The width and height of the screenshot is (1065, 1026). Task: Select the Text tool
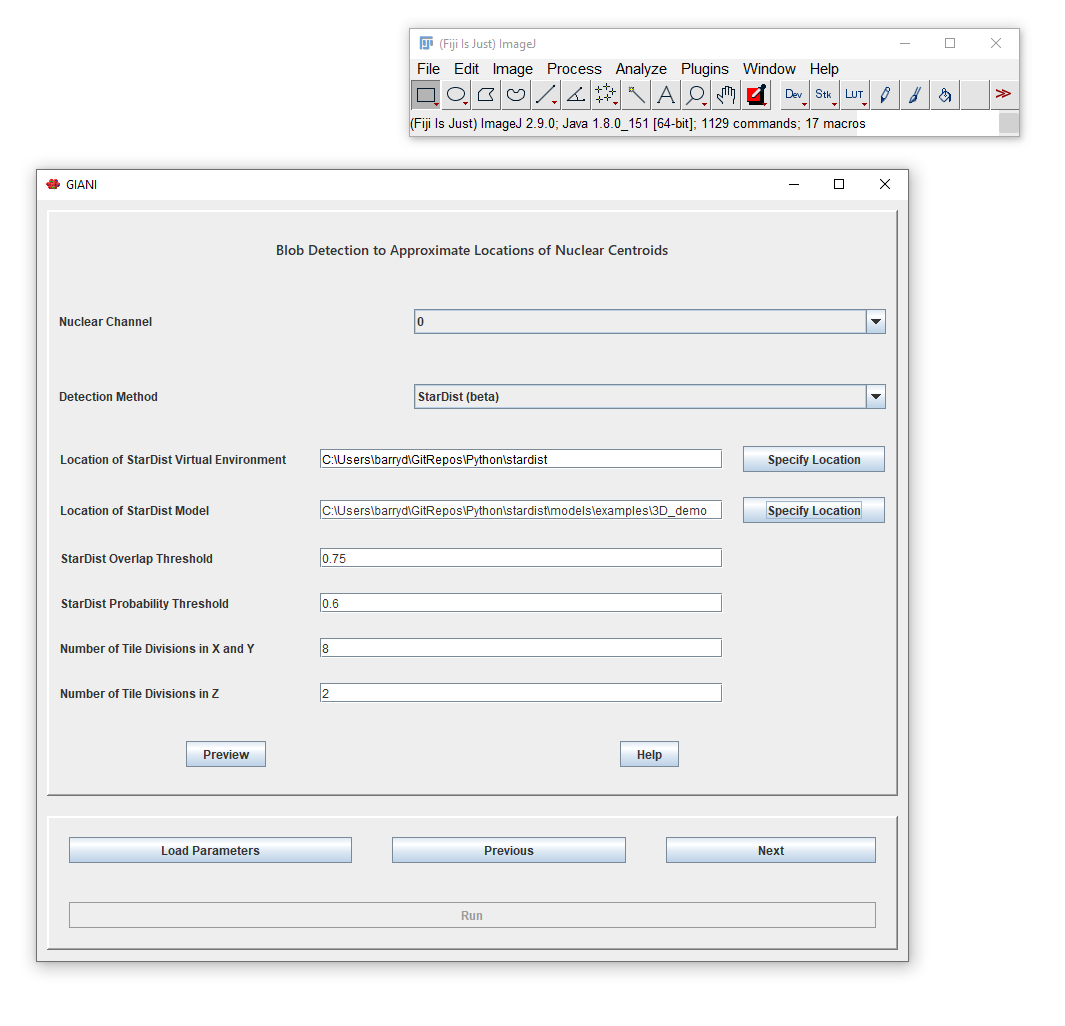click(666, 95)
